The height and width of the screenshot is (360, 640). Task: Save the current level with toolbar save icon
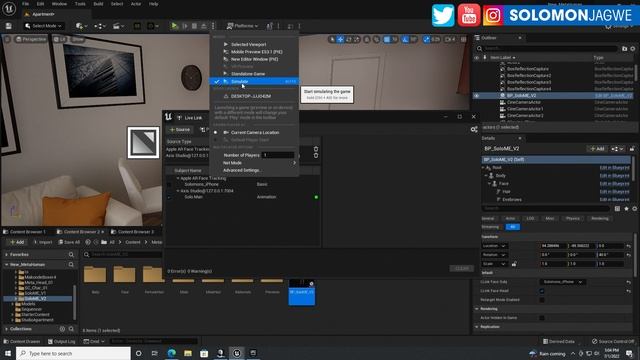pyautogui.click(x=9, y=26)
